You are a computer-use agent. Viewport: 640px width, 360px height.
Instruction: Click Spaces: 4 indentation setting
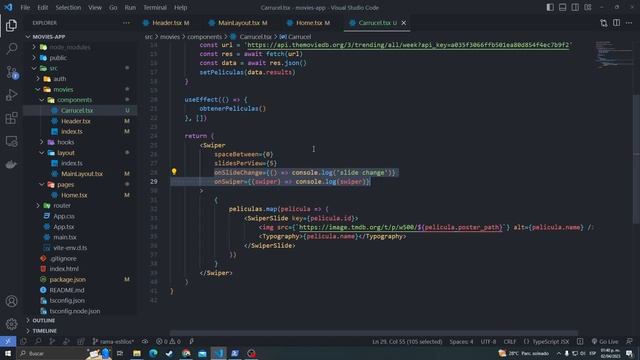461,341
